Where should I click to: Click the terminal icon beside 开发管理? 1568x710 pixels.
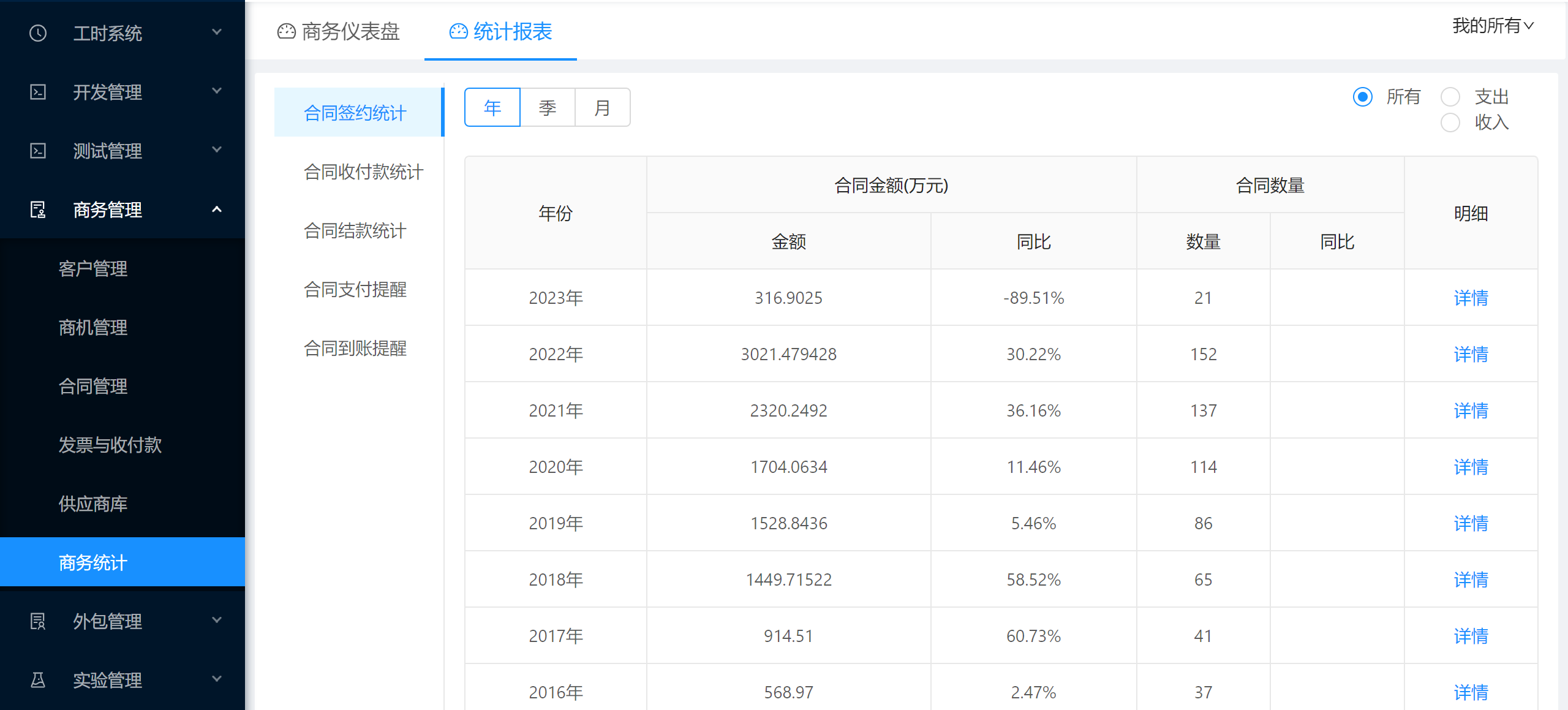pyautogui.click(x=38, y=92)
